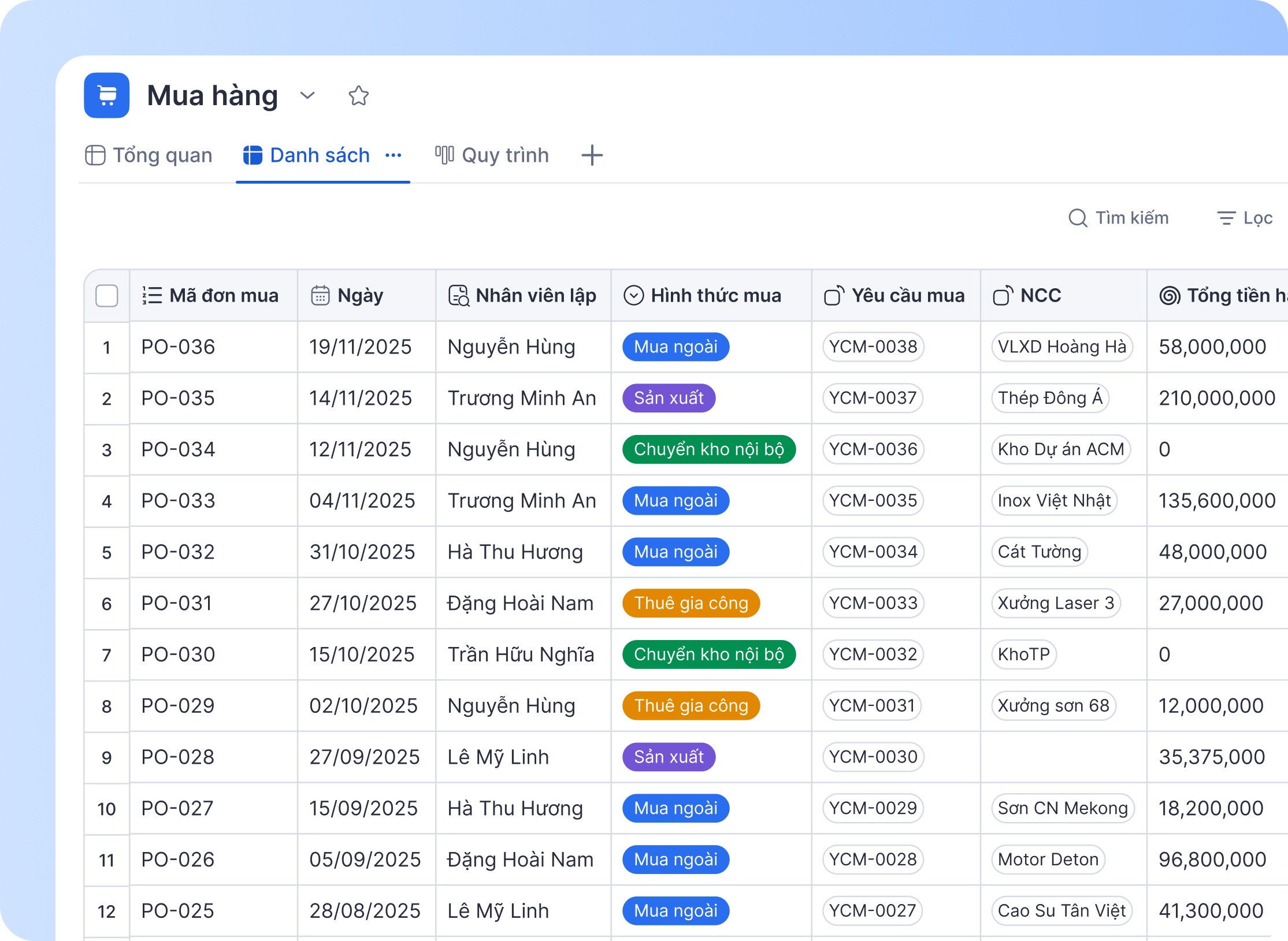Image resolution: width=1288 pixels, height=941 pixels.
Task: Click the Tìm kiếm magnifier icon
Action: point(1077,218)
